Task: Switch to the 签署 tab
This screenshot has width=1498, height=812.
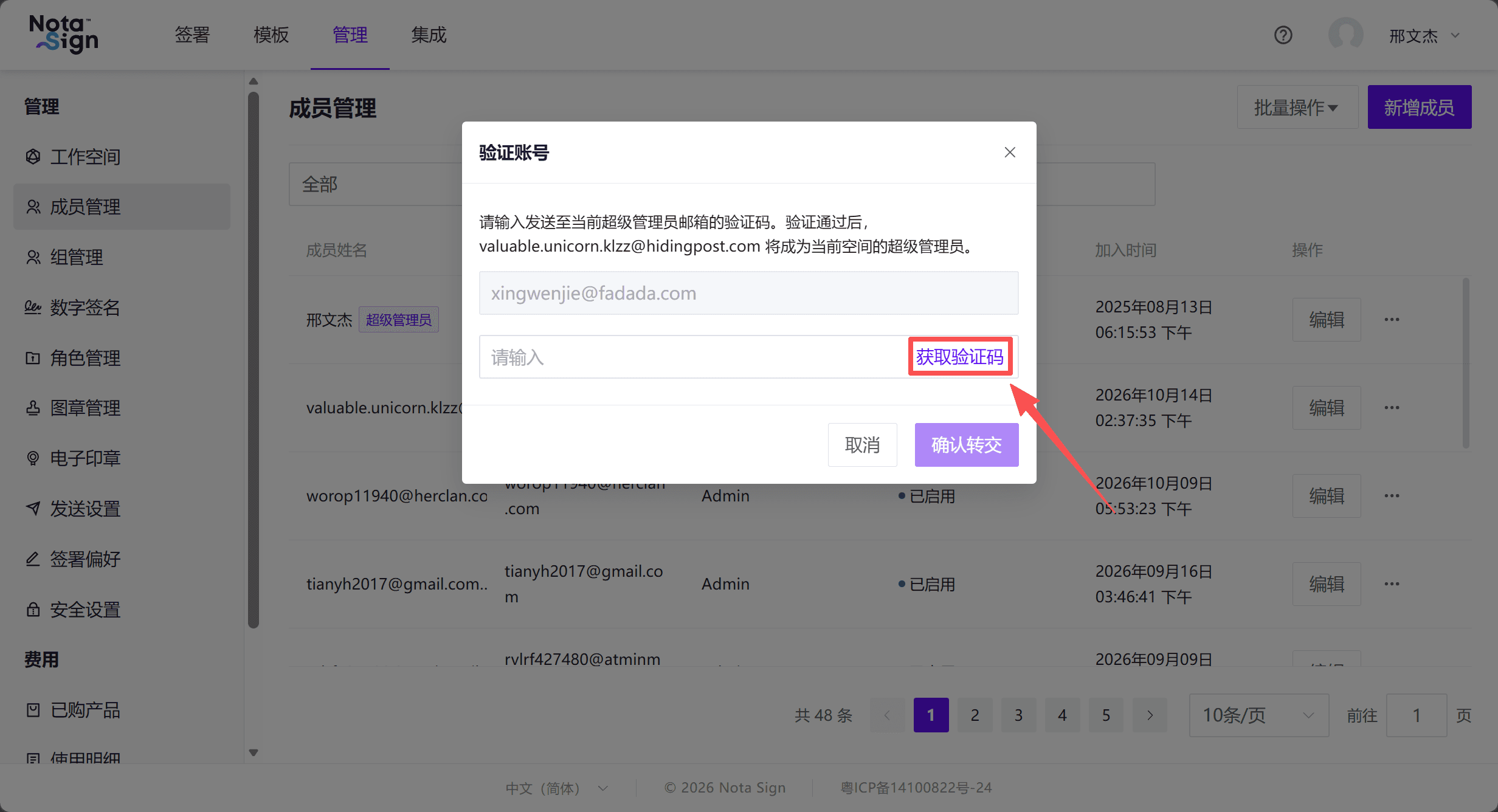Action: click(x=192, y=35)
